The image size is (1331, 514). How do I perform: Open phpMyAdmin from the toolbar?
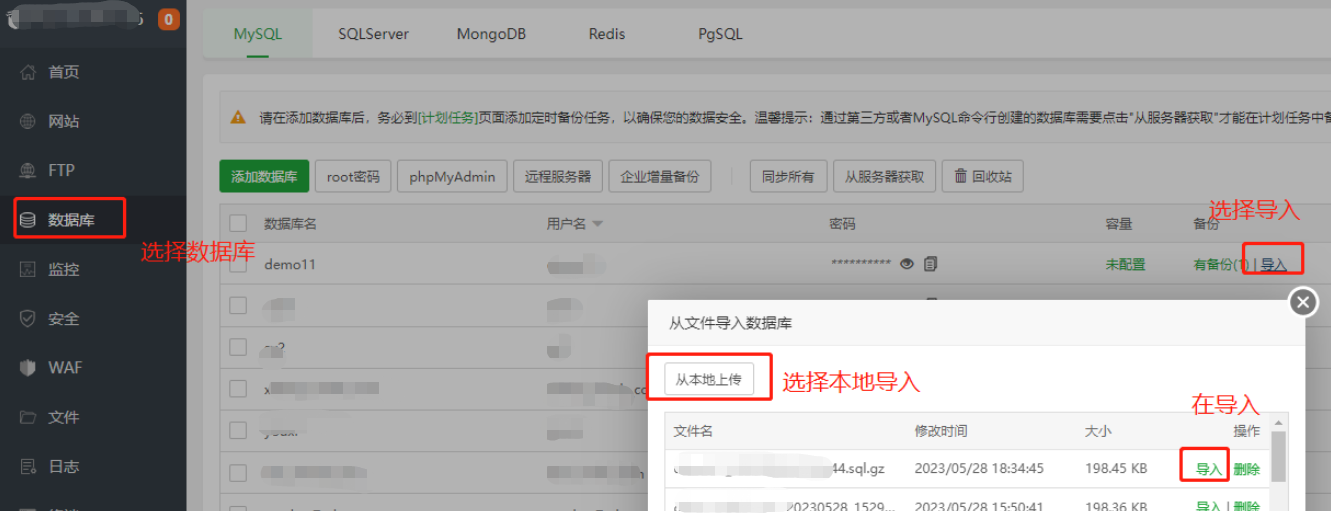(452, 176)
